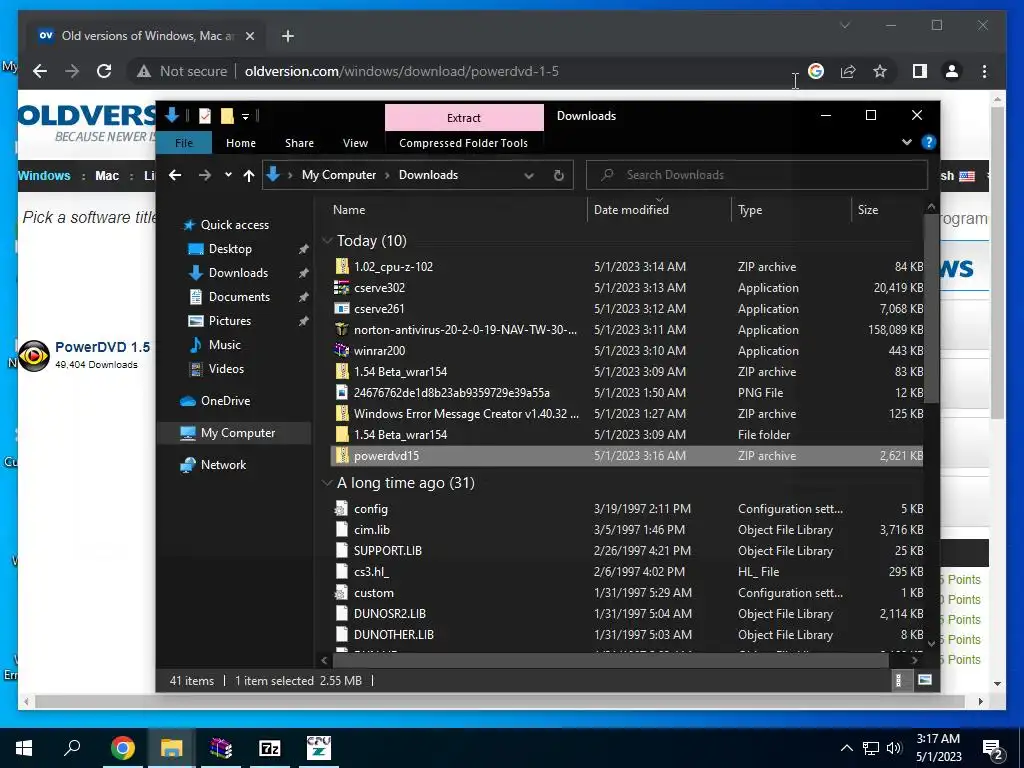
Task: Collapse the Explorer ribbon chevron
Action: 906,142
